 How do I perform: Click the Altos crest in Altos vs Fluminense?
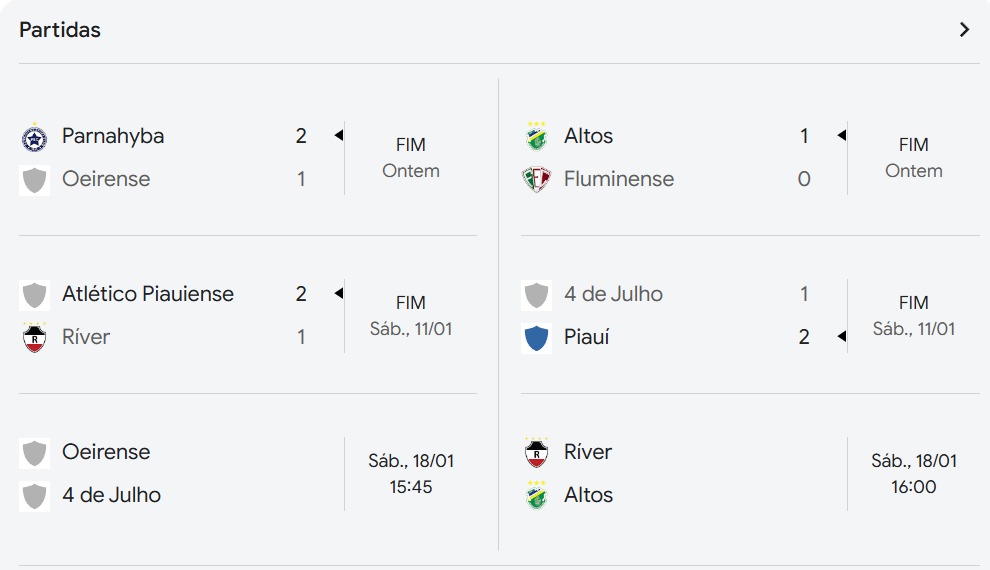pyautogui.click(x=537, y=136)
